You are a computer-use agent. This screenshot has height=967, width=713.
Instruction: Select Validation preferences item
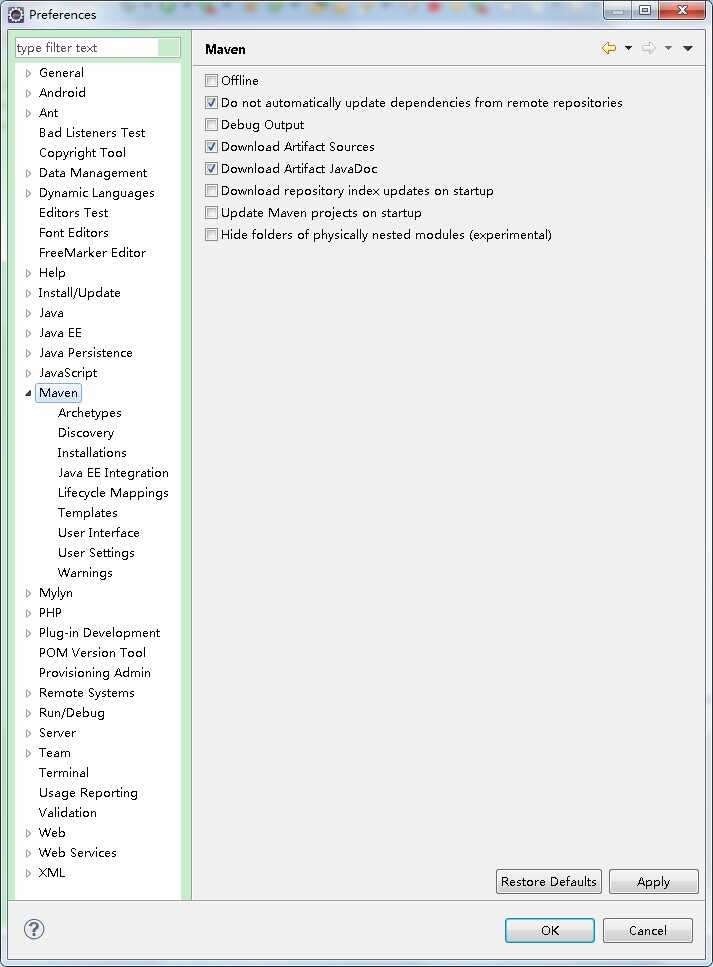67,813
